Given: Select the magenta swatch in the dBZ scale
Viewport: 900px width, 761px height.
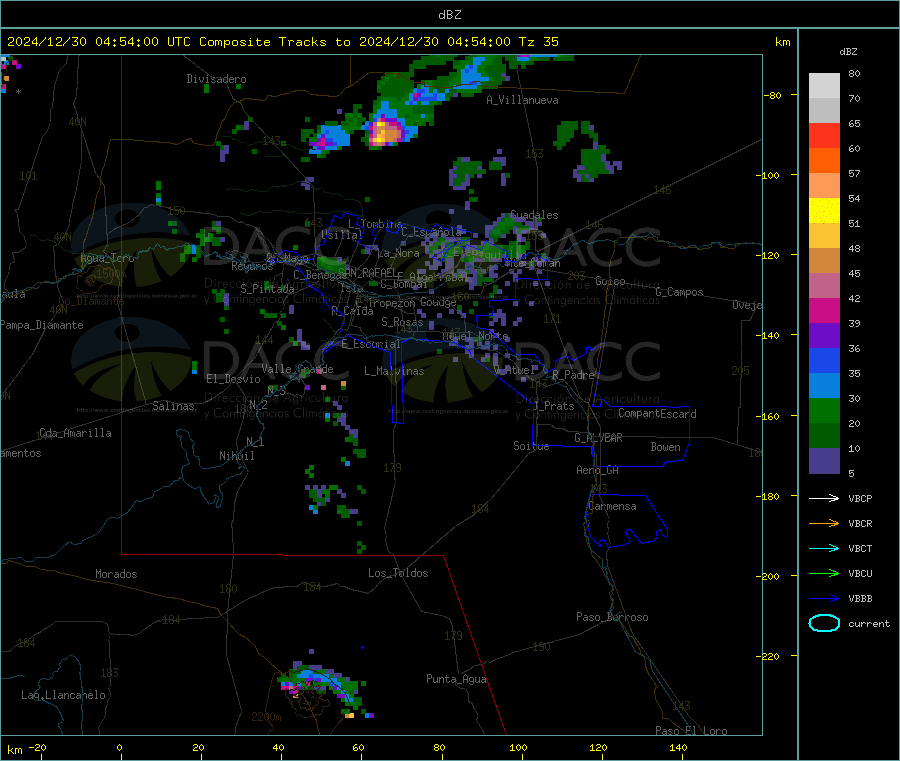Looking at the screenshot, I should [824, 310].
